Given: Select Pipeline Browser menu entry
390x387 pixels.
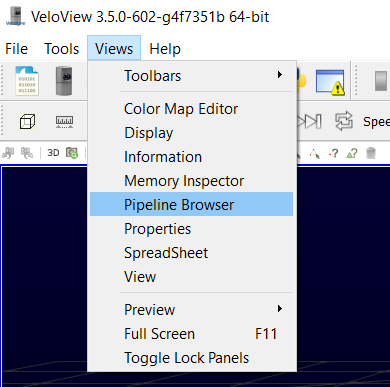Looking at the screenshot, I should 192,204.
